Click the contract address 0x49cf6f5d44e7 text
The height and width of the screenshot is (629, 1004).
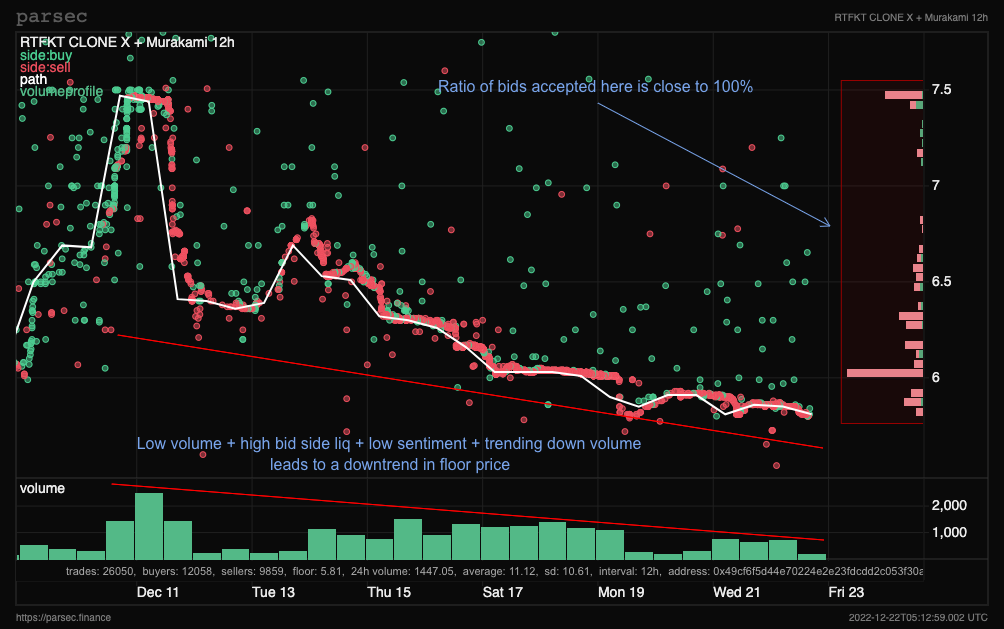(795, 571)
